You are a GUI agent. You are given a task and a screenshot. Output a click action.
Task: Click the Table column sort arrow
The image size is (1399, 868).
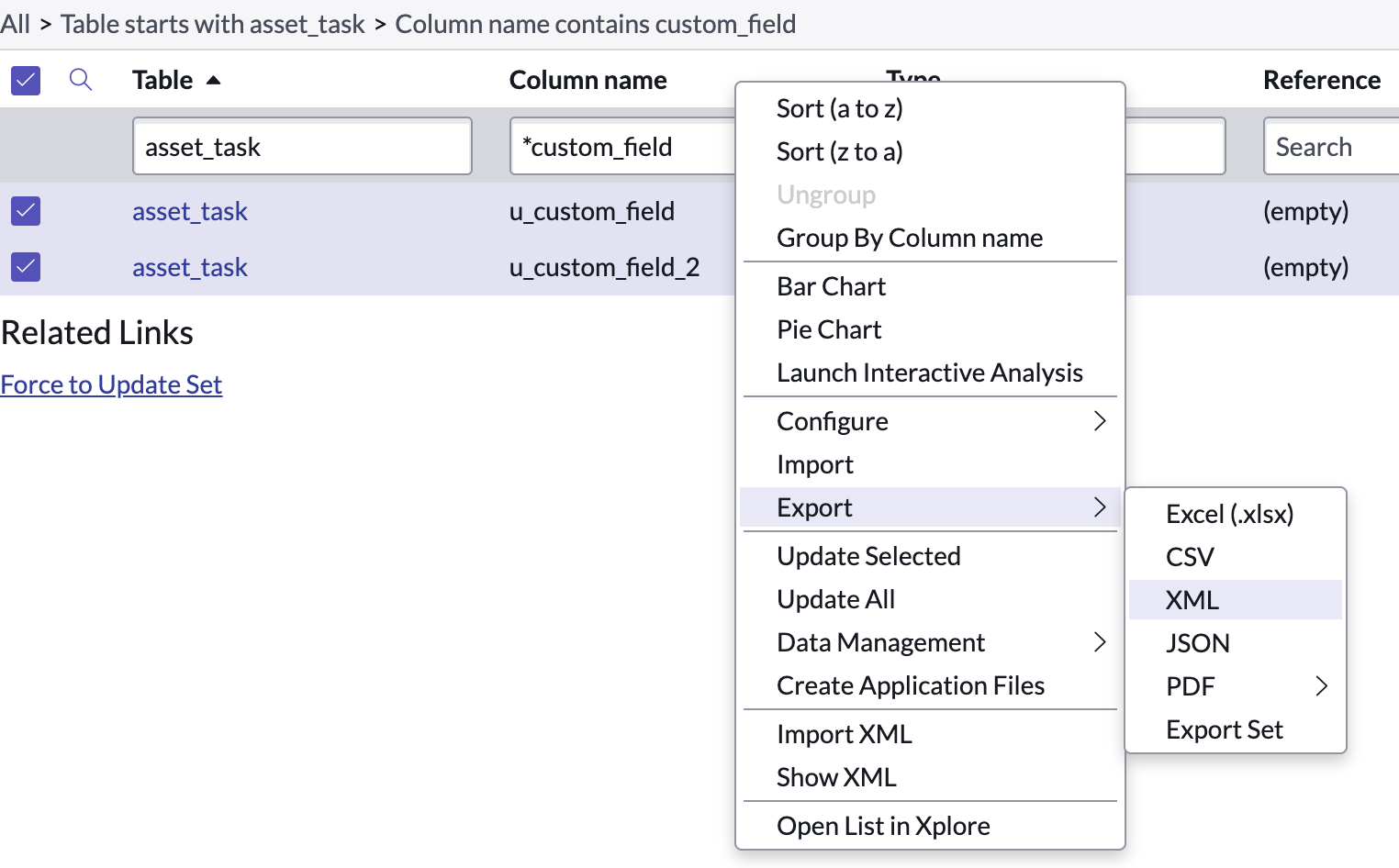click(213, 81)
